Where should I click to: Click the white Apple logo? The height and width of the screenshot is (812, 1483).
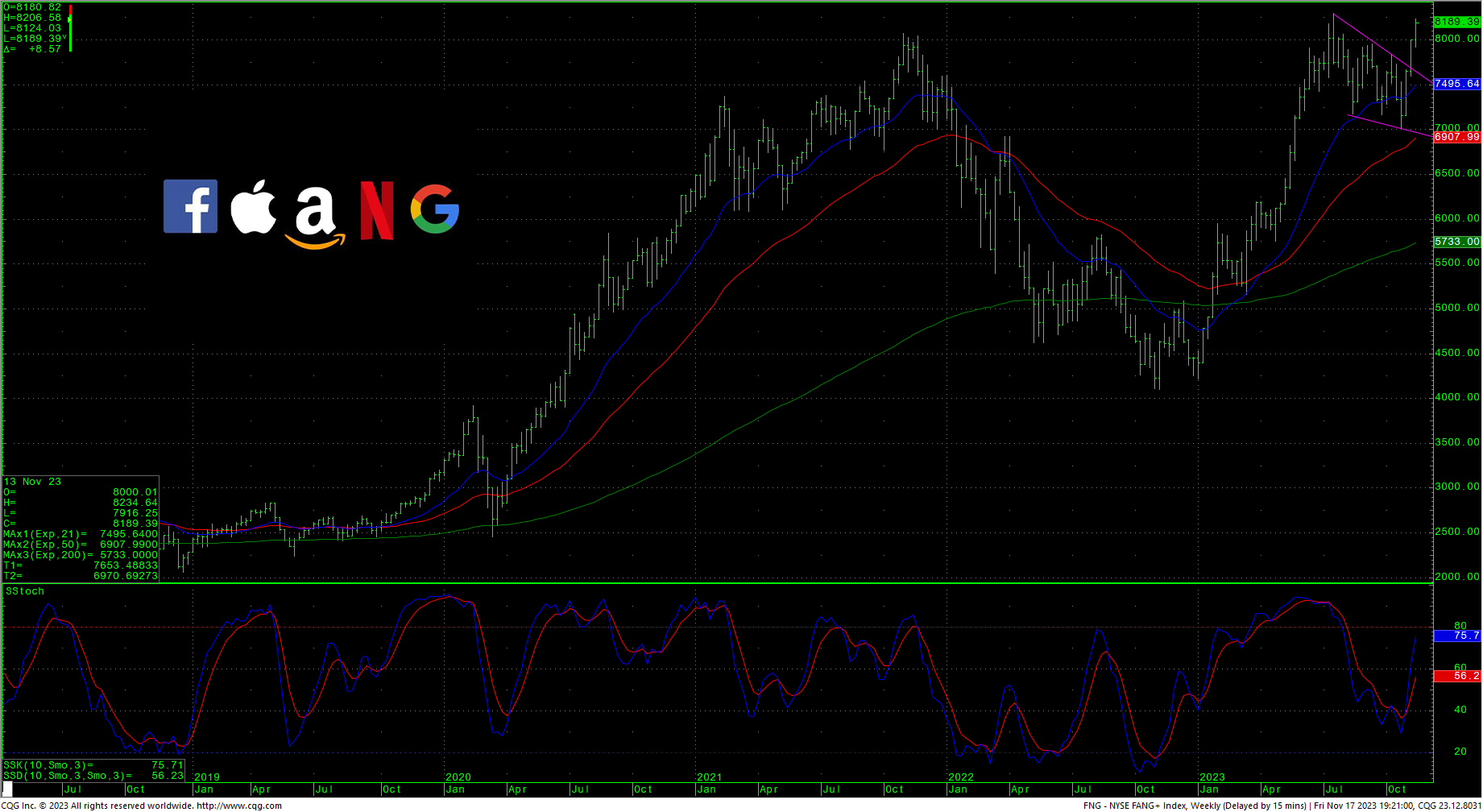[x=254, y=207]
